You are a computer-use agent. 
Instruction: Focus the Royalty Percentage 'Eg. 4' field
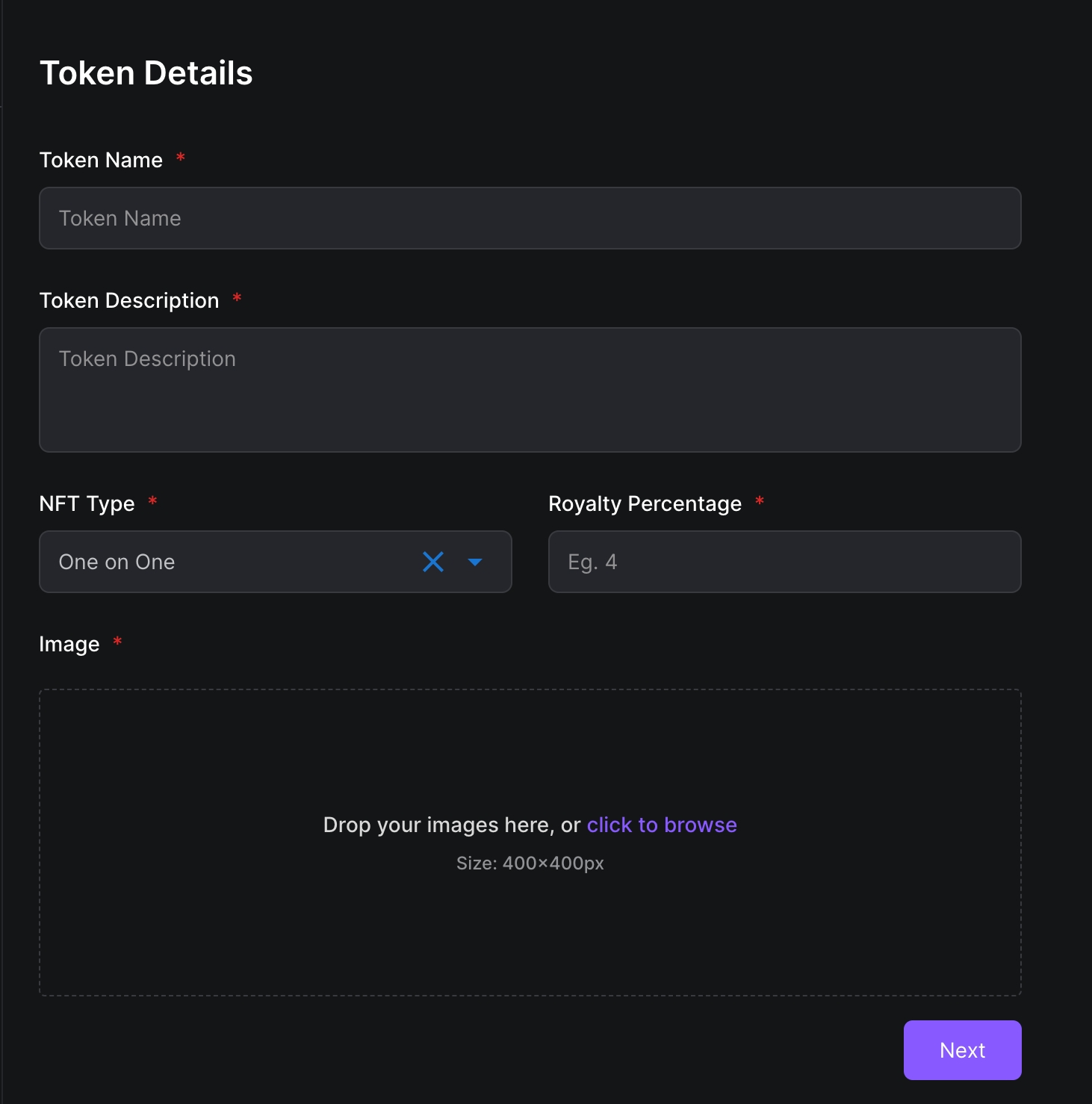click(784, 562)
